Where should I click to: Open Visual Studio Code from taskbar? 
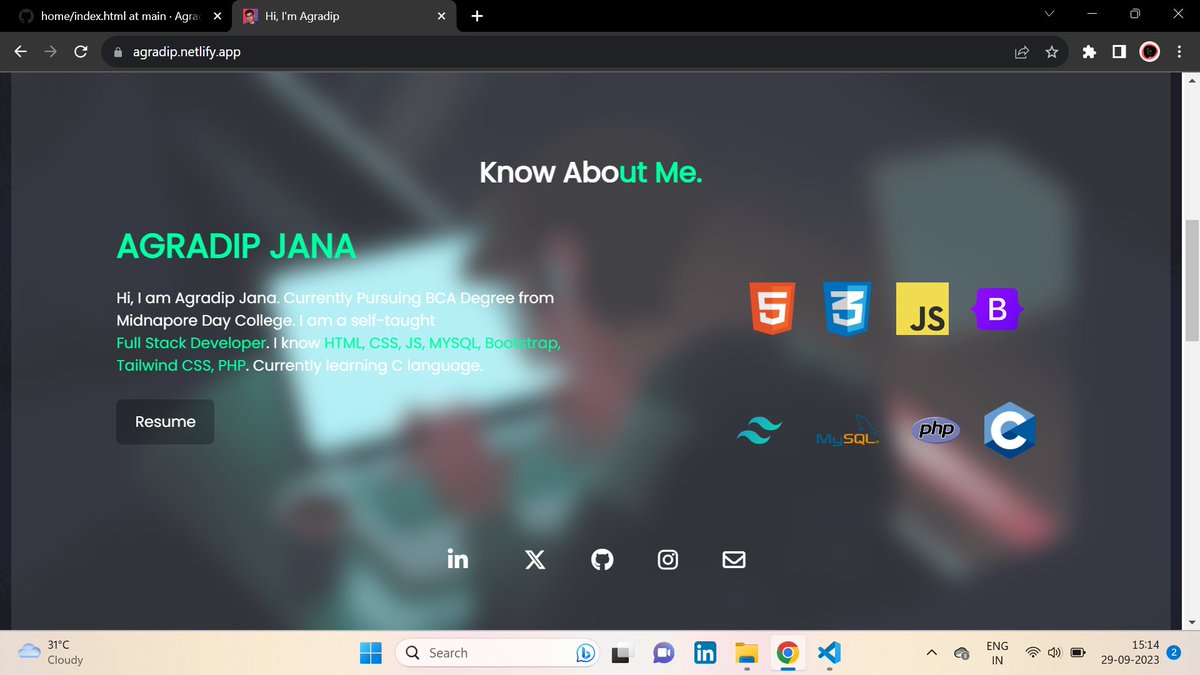point(829,653)
